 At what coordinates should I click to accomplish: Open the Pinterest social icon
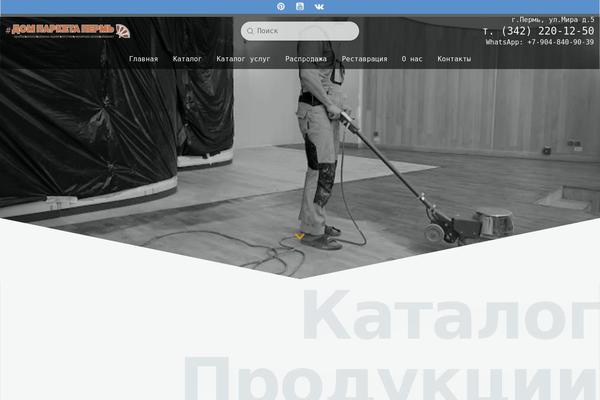point(281,7)
